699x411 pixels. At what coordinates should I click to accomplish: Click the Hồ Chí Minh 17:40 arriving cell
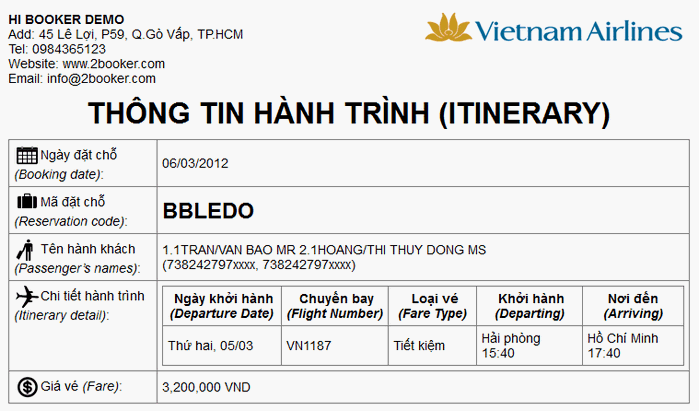click(633, 345)
